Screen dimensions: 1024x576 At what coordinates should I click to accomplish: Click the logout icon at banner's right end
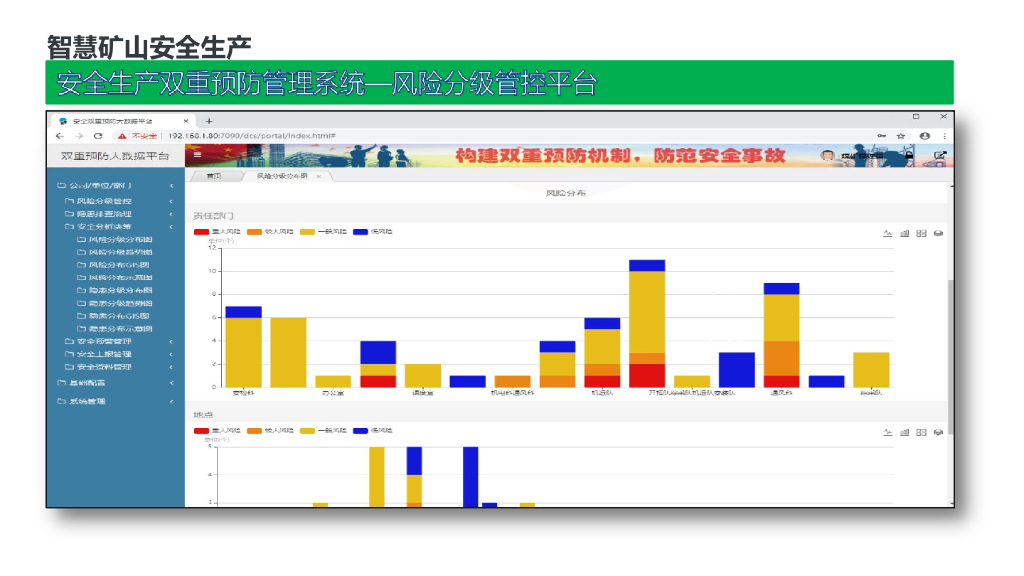940,155
